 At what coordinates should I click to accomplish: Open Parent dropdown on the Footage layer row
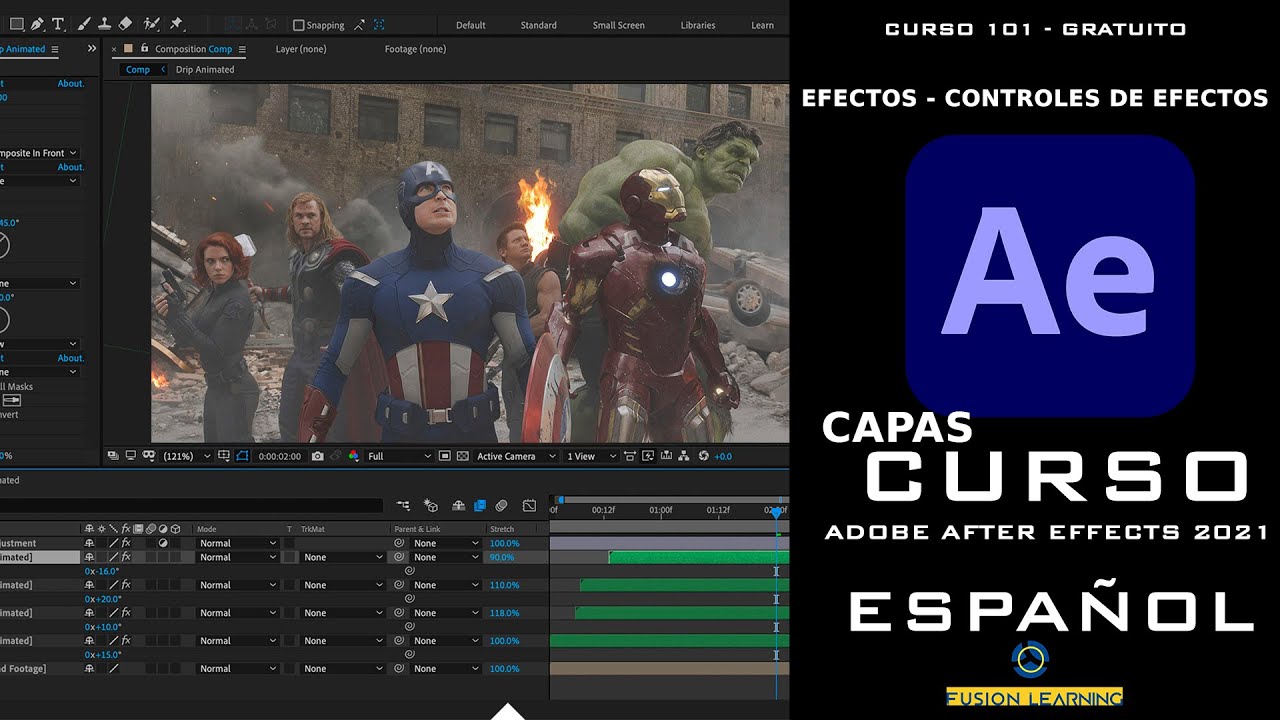[x=446, y=668]
